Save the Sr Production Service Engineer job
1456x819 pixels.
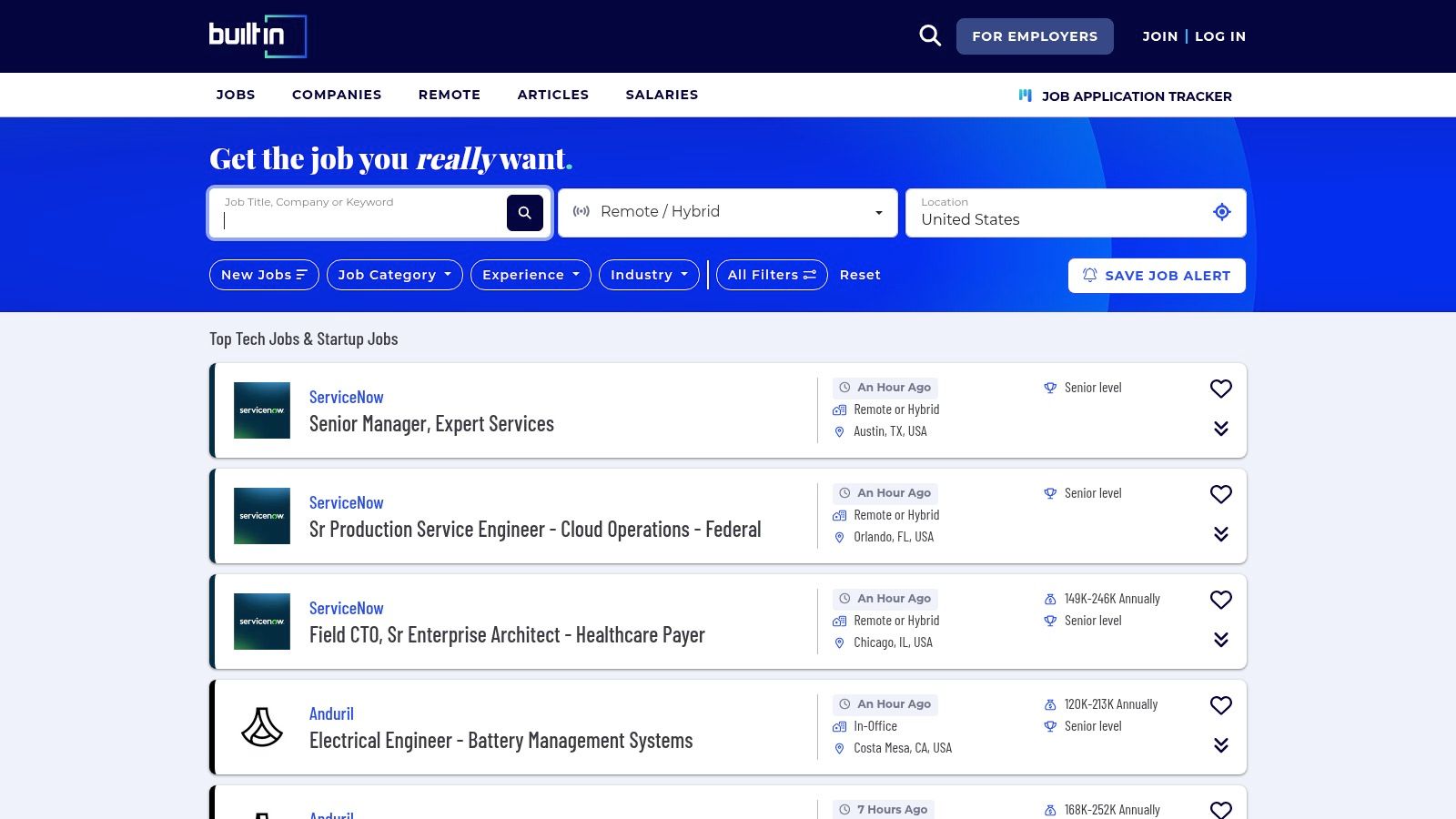(1221, 494)
